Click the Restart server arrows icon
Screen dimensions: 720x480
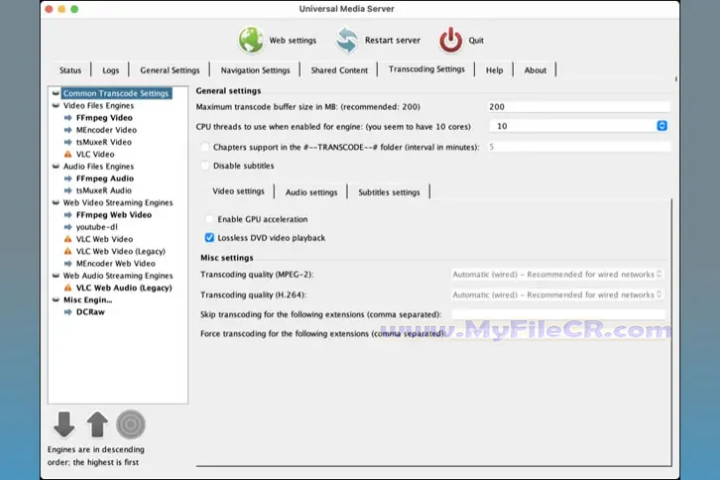[347, 40]
